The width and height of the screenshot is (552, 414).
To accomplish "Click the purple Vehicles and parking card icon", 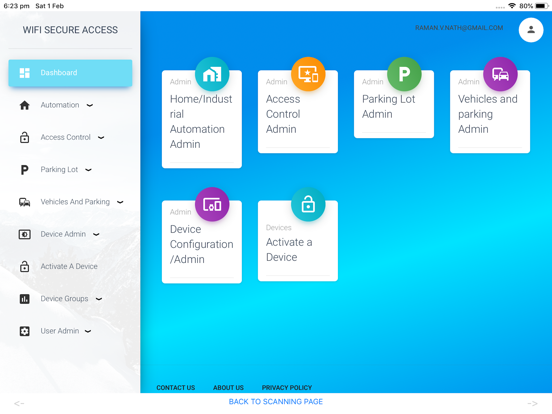I will pyautogui.click(x=500, y=74).
